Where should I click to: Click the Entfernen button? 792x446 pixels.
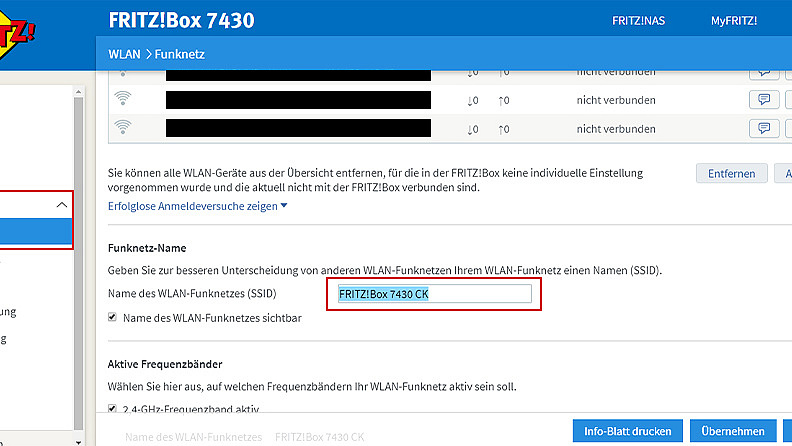point(731,173)
